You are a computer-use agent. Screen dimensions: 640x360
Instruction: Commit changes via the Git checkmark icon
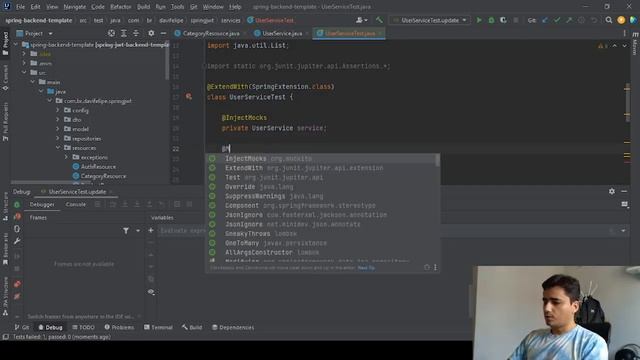[x=557, y=20]
